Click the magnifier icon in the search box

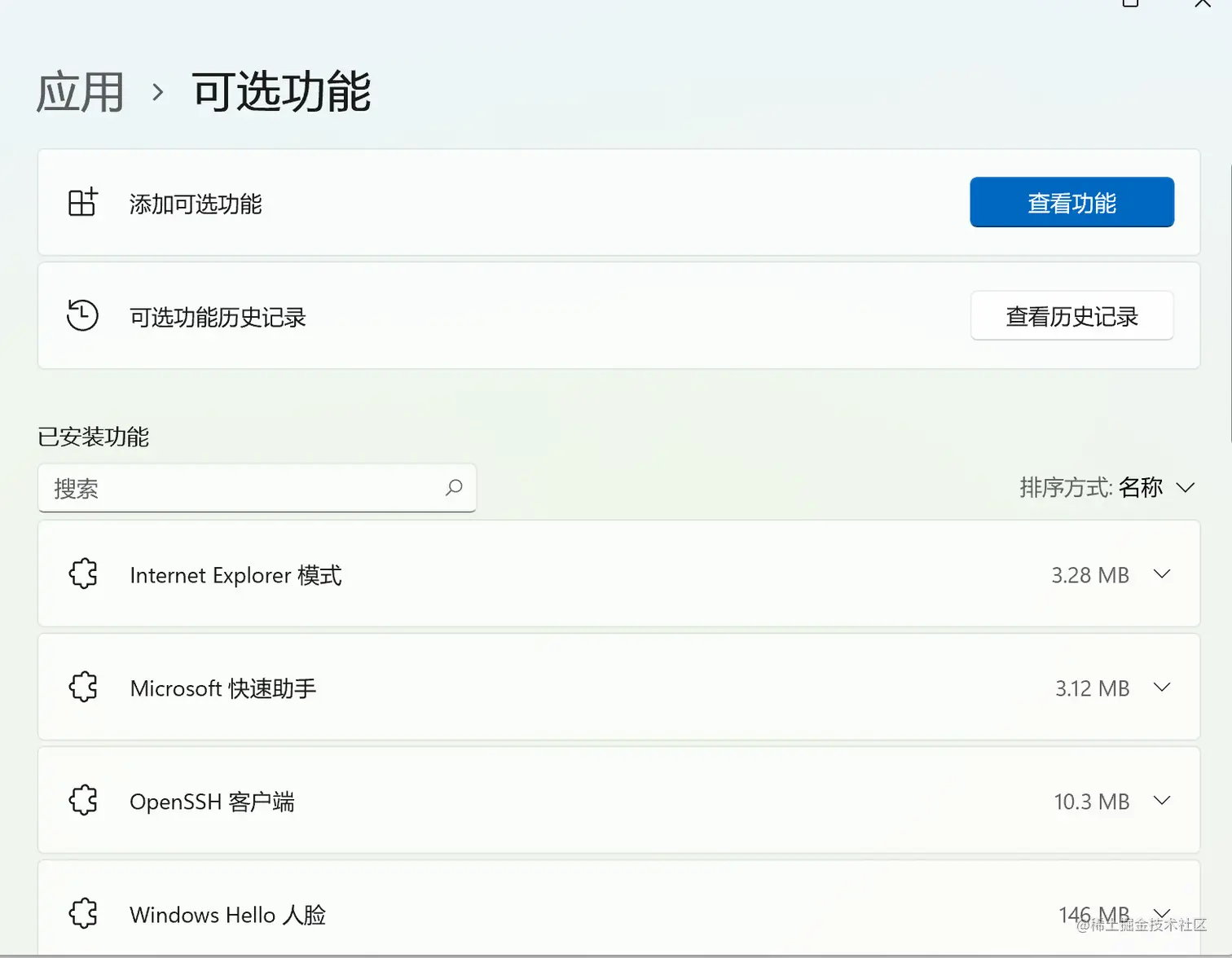coord(454,487)
